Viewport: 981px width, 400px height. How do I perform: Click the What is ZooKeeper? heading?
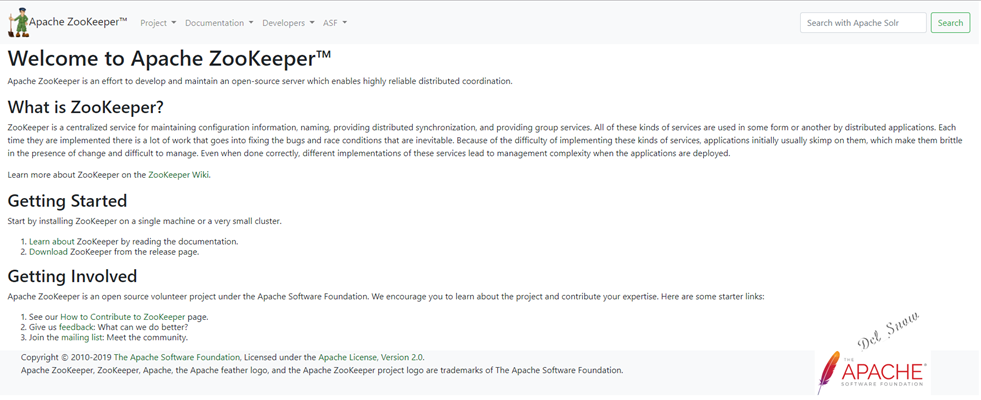pyautogui.click(x=86, y=107)
